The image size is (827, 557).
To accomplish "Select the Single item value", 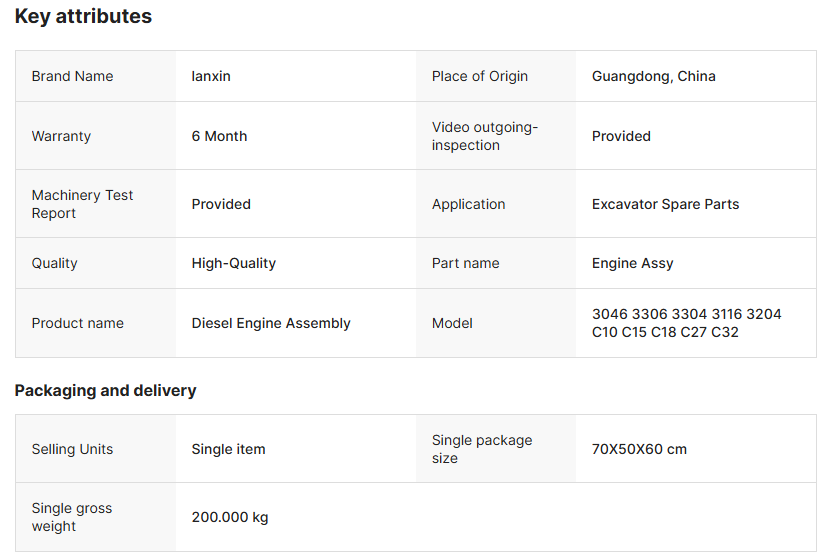I will click(x=228, y=449).
